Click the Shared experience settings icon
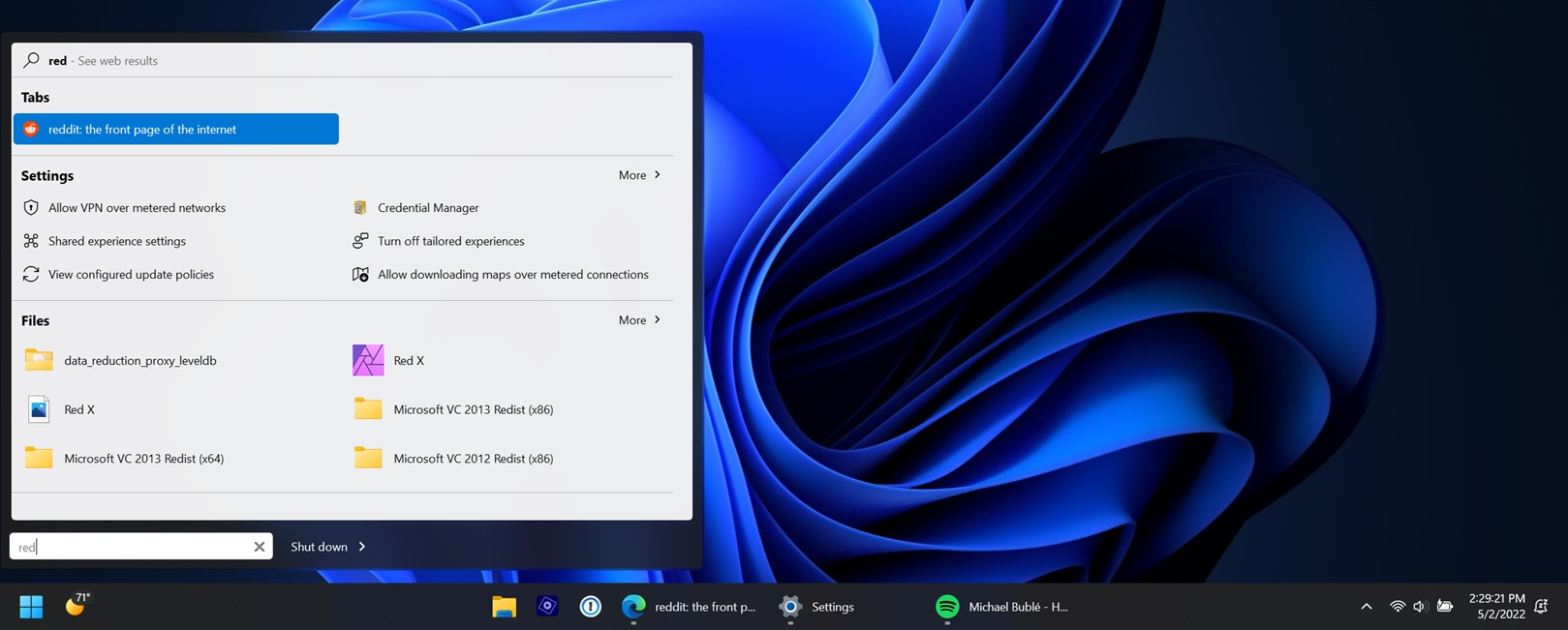Image resolution: width=1568 pixels, height=630 pixels. click(x=31, y=241)
